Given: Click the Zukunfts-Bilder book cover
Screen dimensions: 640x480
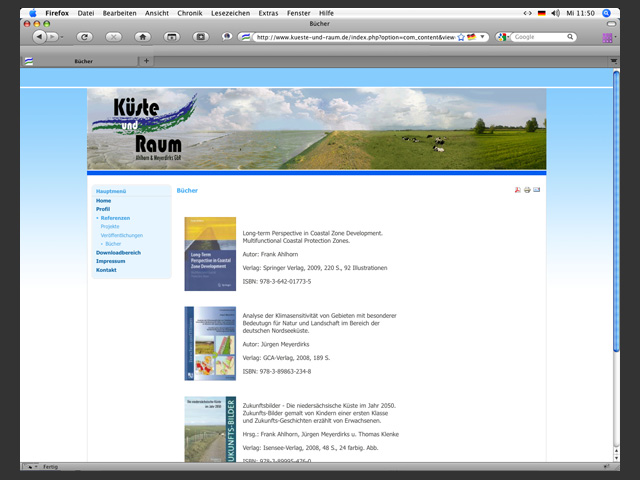Looking at the screenshot, I should (210, 429).
